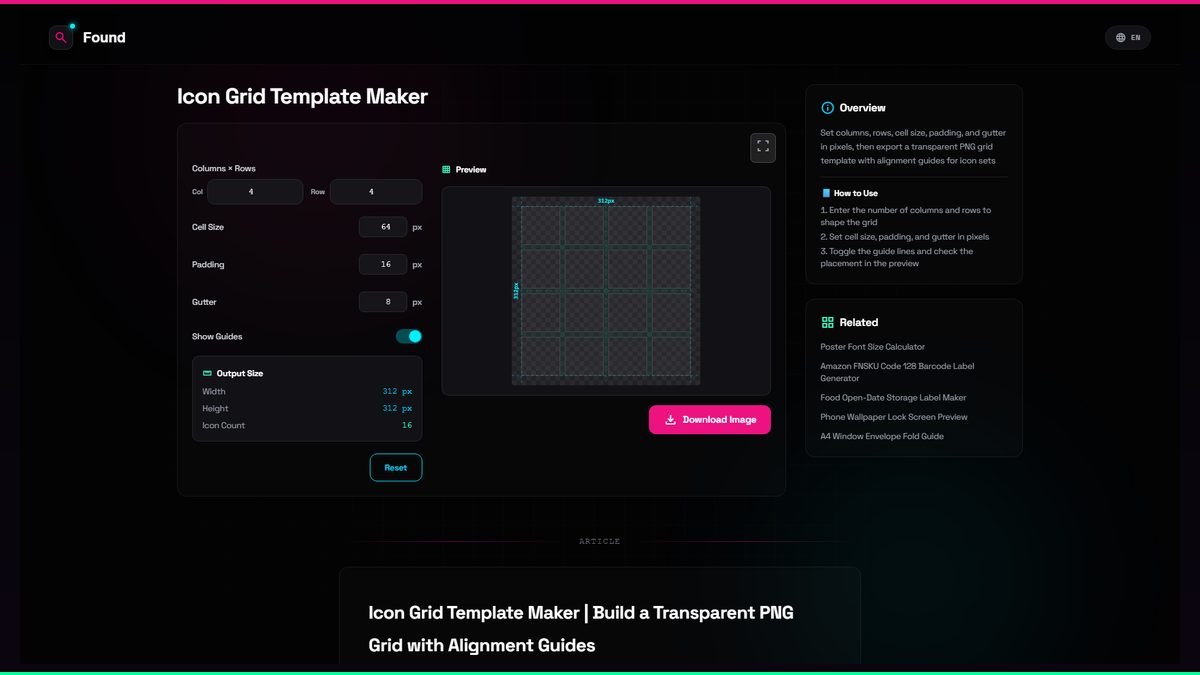Click the Related grid icon
The width and height of the screenshot is (1200, 675).
pyautogui.click(x=827, y=323)
